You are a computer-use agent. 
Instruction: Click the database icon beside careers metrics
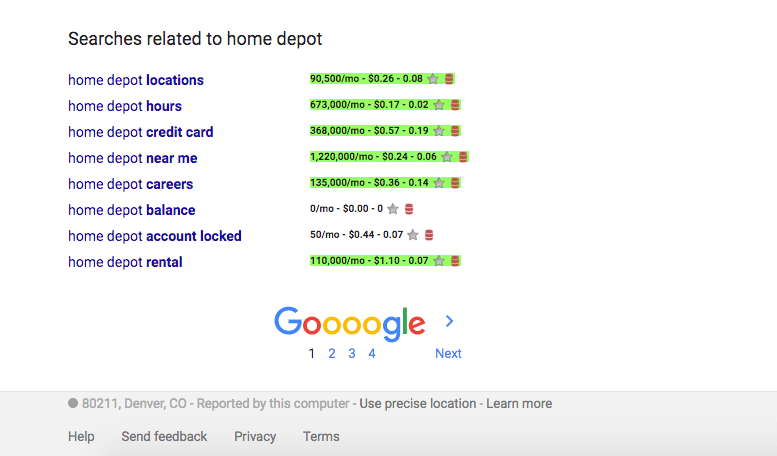(x=455, y=183)
